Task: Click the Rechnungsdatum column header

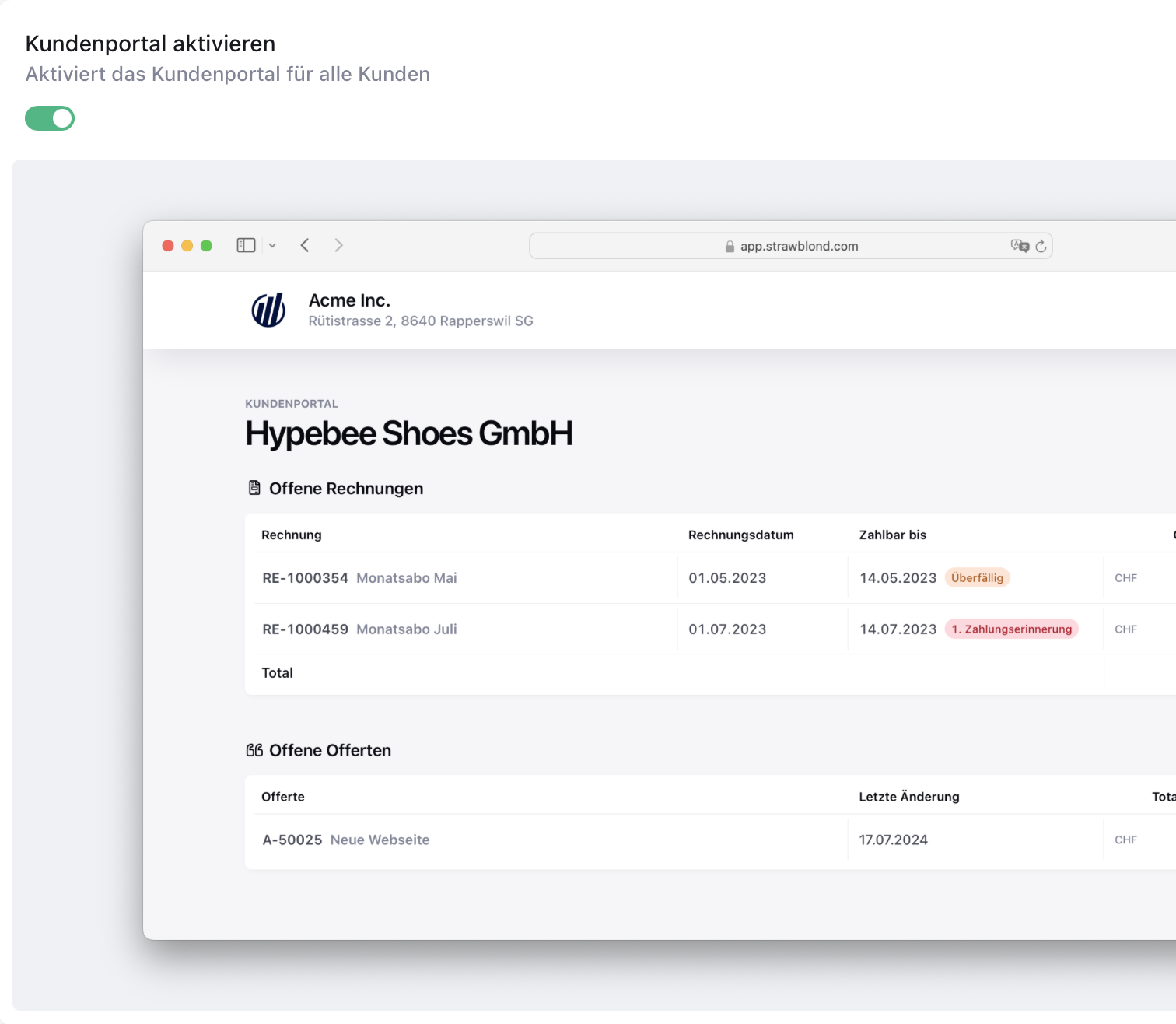Action: (x=741, y=535)
